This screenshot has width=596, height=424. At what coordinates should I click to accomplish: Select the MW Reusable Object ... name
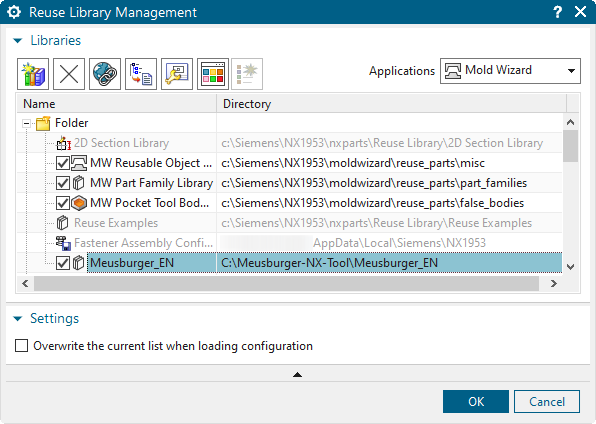click(x=151, y=163)
